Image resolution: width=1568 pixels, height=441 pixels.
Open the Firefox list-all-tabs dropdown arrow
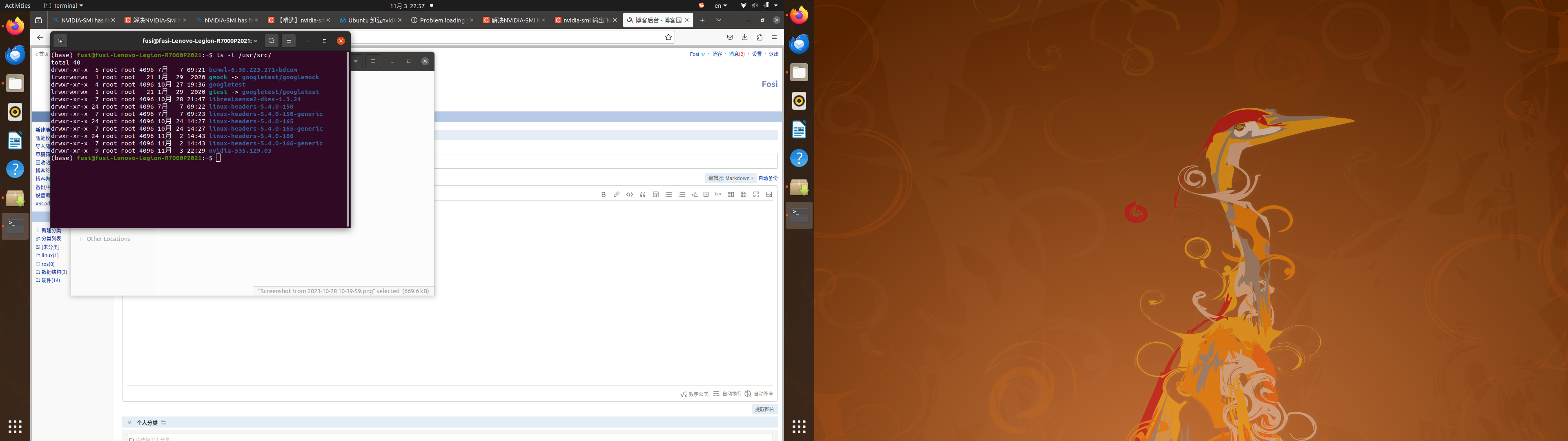718,20
